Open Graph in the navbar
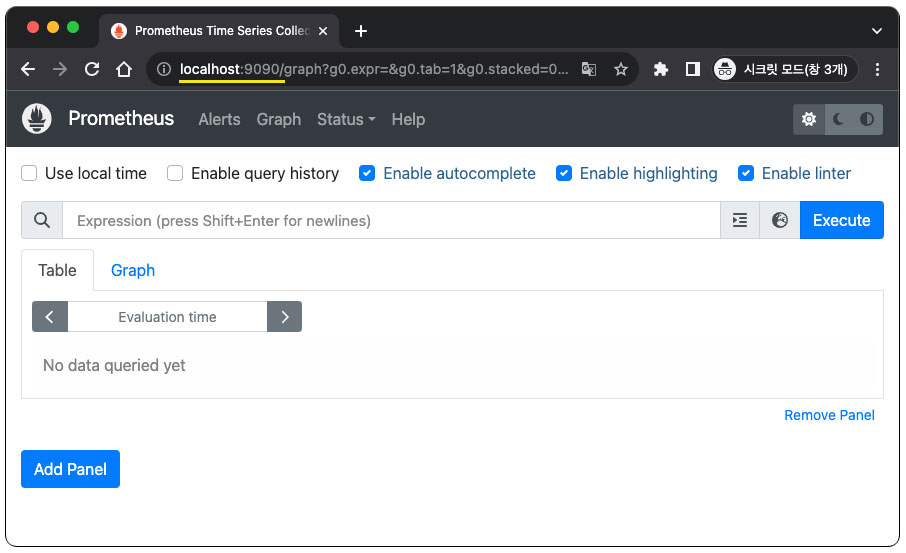 (x=279, y=120)
